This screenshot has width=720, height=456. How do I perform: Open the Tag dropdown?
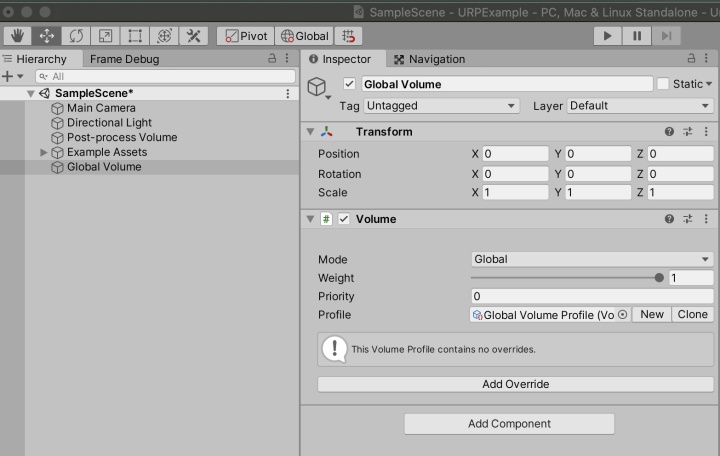click(x=441, y=106)
